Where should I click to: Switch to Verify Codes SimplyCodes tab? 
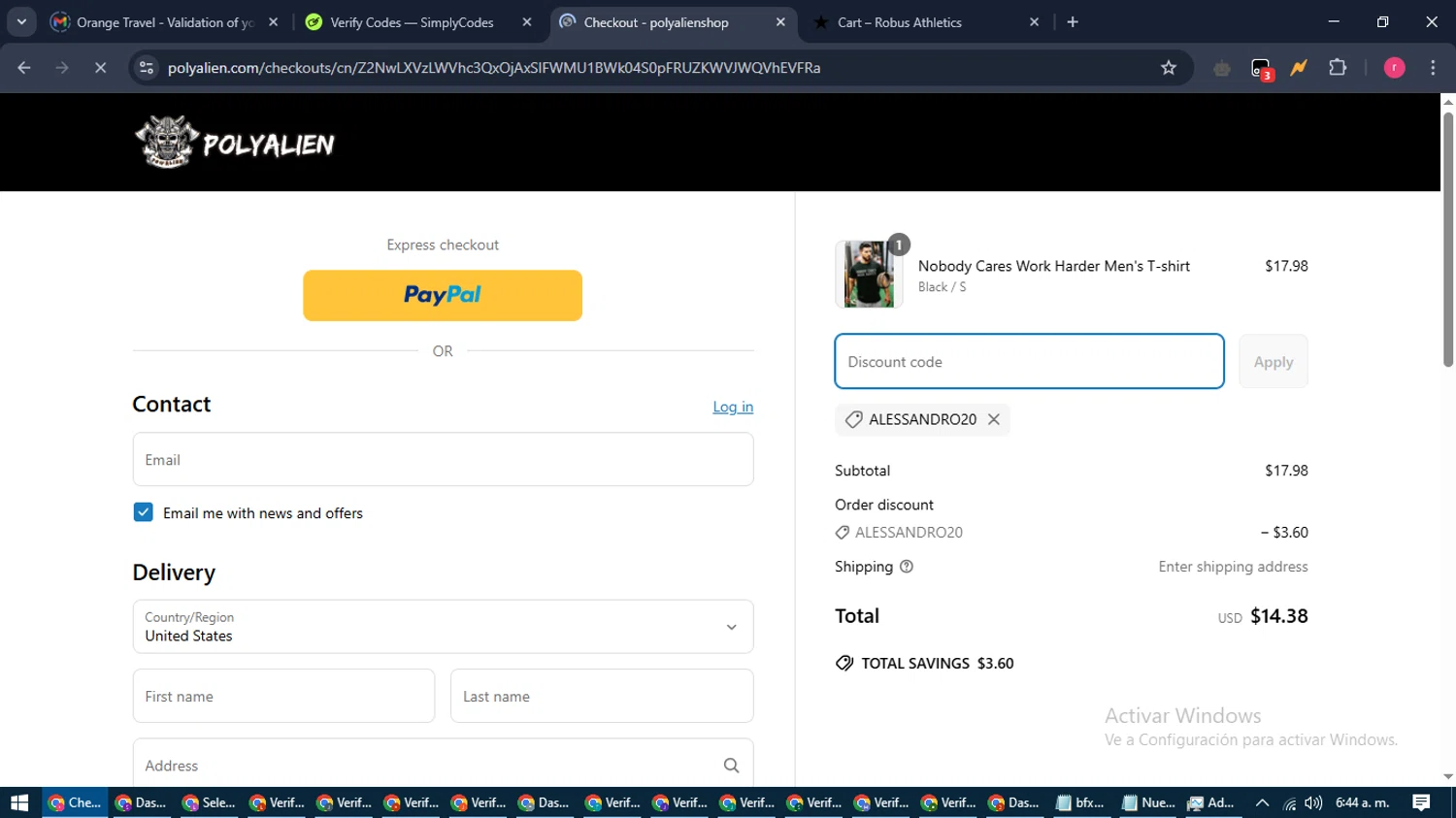pyautogui.click(x=417, y=22)
